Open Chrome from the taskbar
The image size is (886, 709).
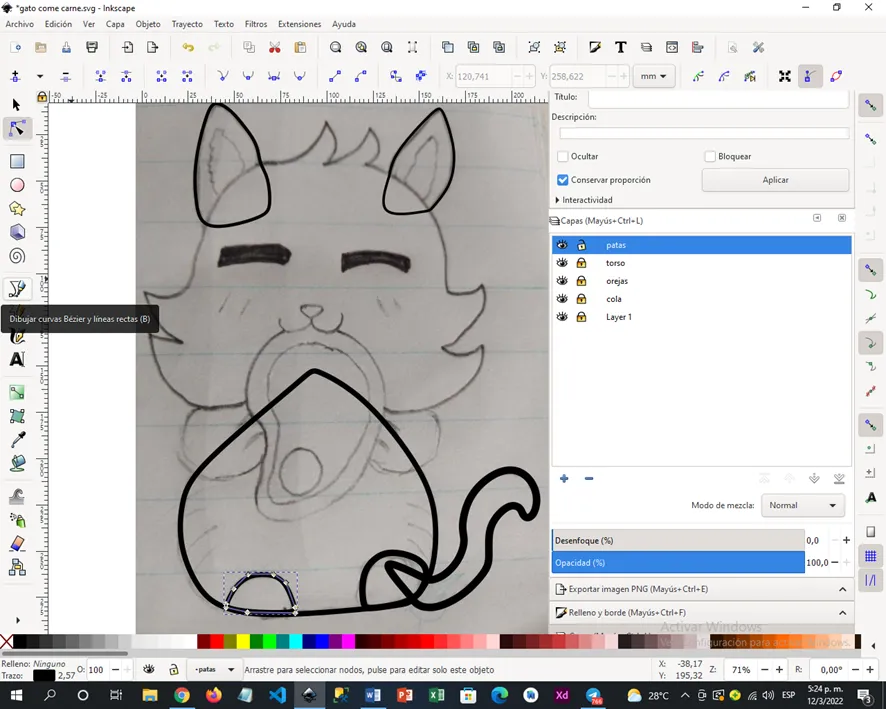coord(182,695)
